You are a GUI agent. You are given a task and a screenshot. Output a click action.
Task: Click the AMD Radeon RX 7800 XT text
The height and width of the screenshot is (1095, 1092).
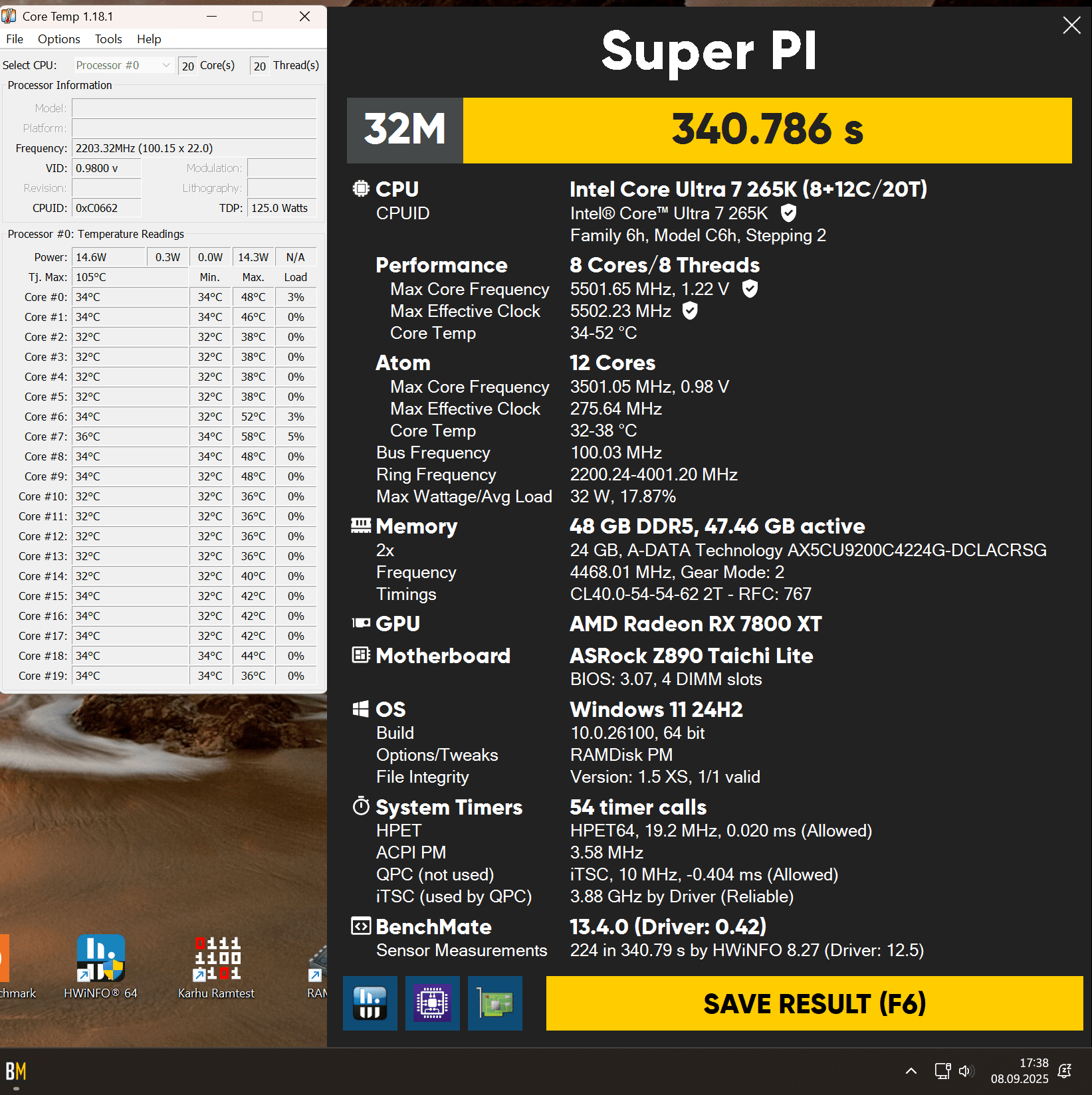click(x=696, y=623)
